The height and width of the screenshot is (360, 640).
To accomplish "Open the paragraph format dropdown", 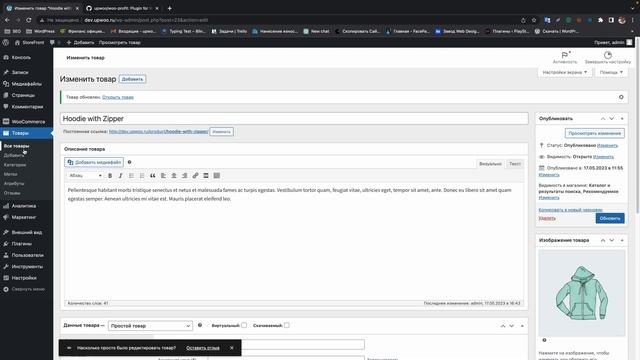I will coord(85,176).
